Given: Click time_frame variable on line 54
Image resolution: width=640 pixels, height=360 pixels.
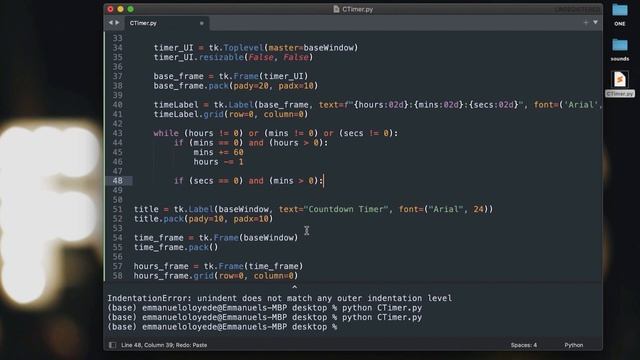Looking at the screenshot, I should pos(158,238).
